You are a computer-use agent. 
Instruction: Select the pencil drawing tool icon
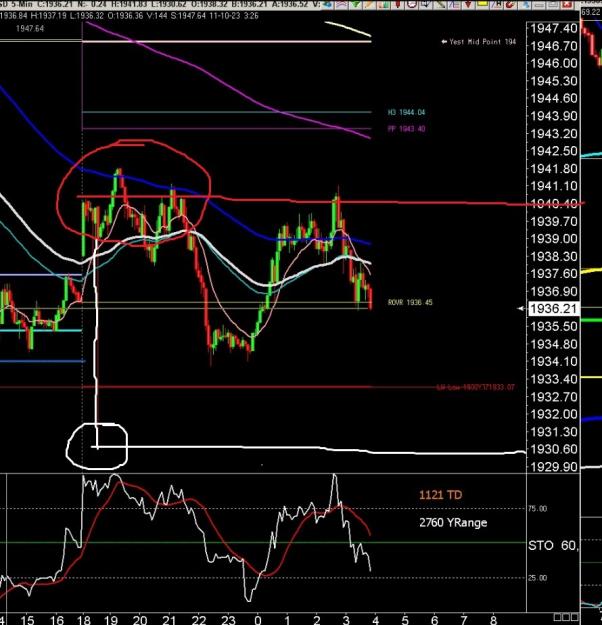369,4
